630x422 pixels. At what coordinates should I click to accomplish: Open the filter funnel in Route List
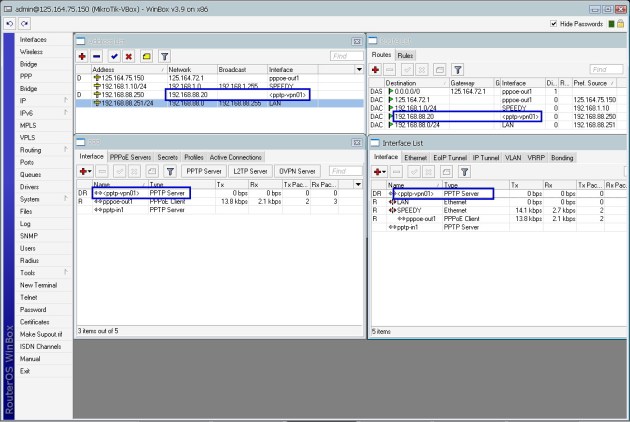tap(458, 70)
